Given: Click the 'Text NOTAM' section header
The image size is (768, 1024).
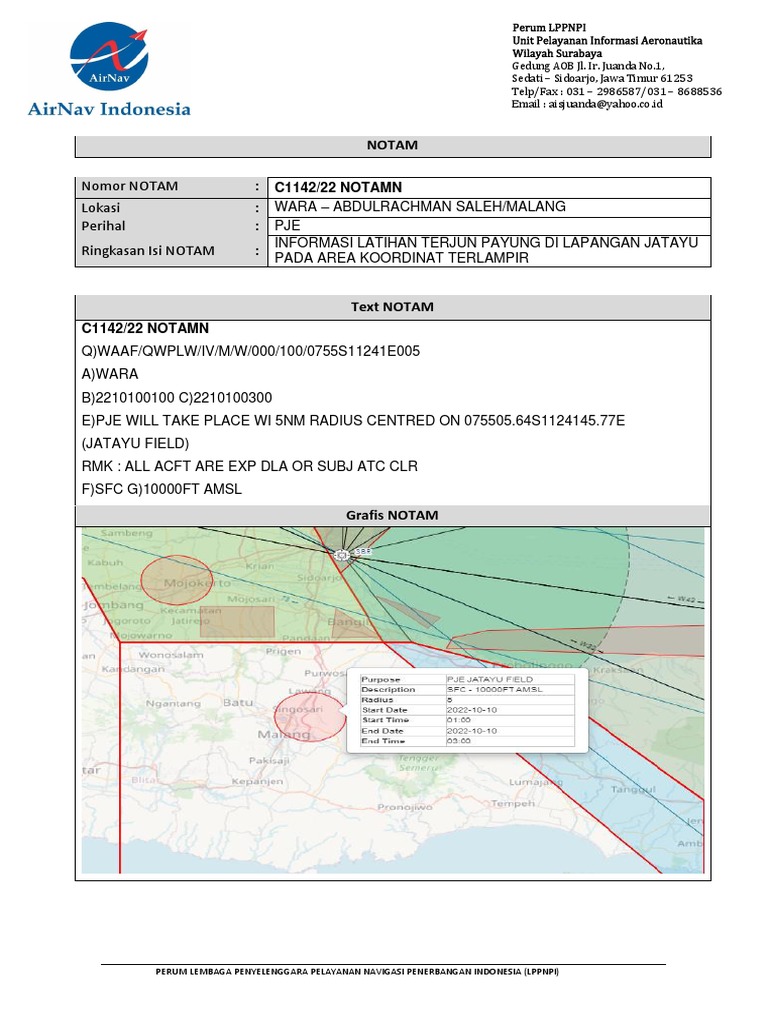Looking at the screenshot, I should pyautogui.click(x=392, y=307).
